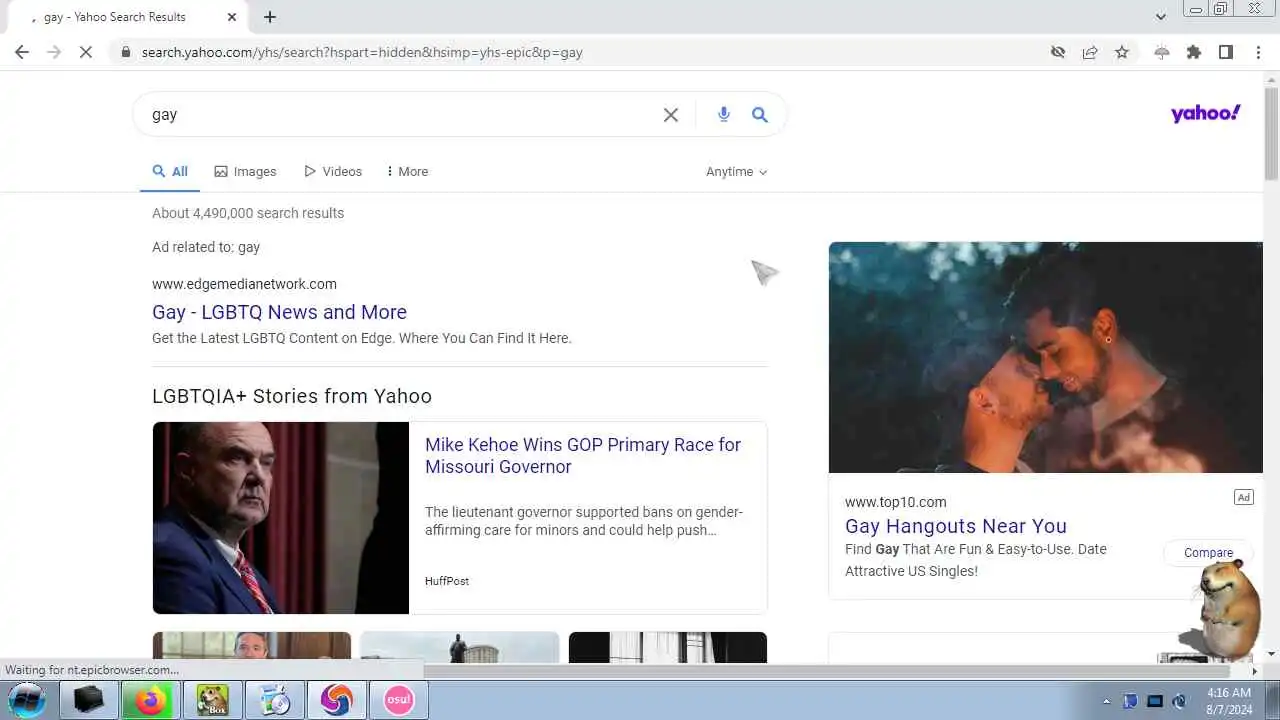
Task: Click the Ad badge label
Action: pyautogui.click(x=1243, y=497)
